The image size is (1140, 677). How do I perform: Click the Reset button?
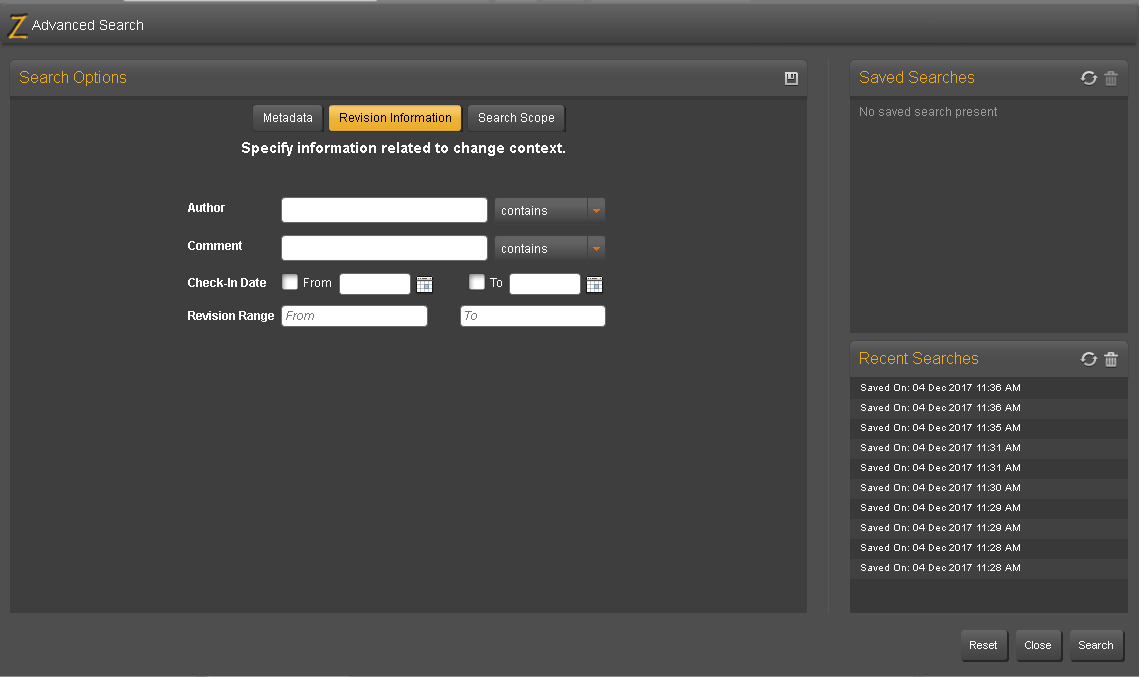pos(984,645)
